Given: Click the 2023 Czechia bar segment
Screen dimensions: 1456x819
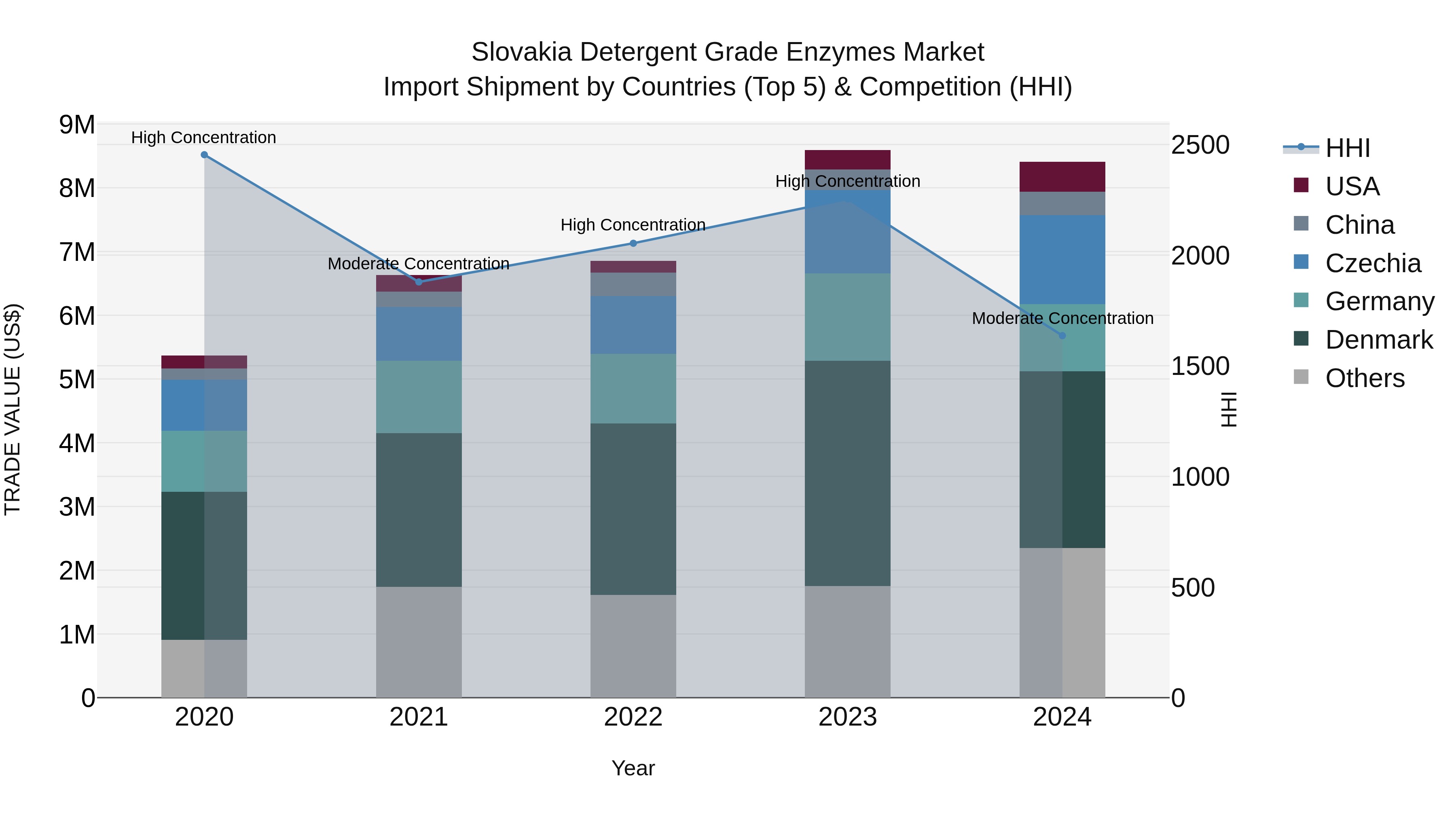Looking at the screenshot, I should point(848,232).
